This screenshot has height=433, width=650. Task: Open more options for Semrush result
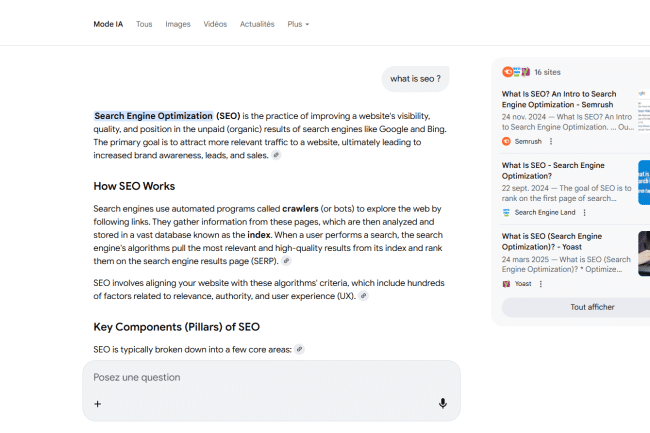[x=551, y=141]
